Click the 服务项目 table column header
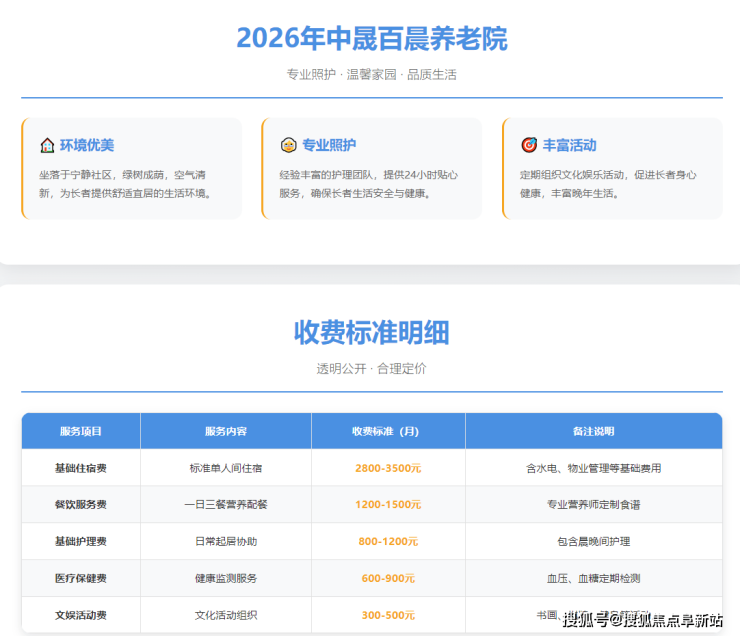The height and width of the screenshot is (636, 740). click(81, 431)
